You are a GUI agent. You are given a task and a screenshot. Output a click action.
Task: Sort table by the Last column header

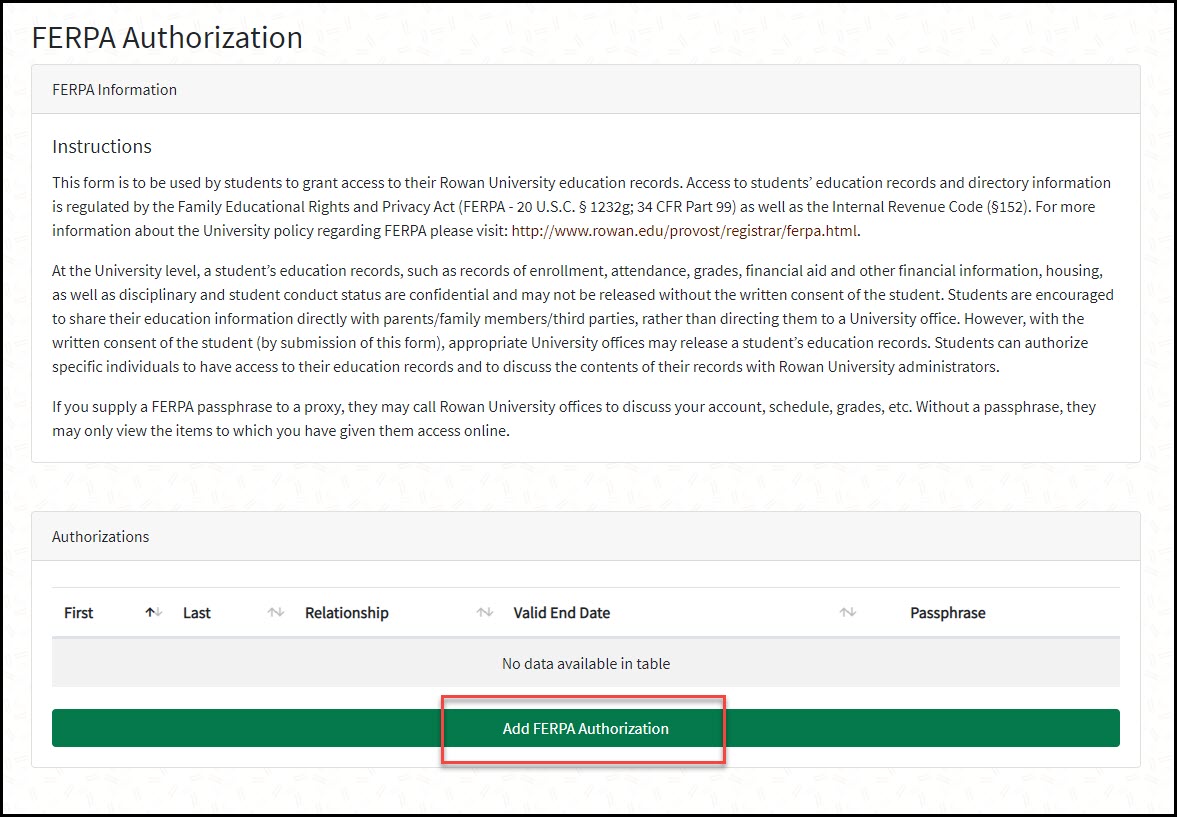(197, 613)
